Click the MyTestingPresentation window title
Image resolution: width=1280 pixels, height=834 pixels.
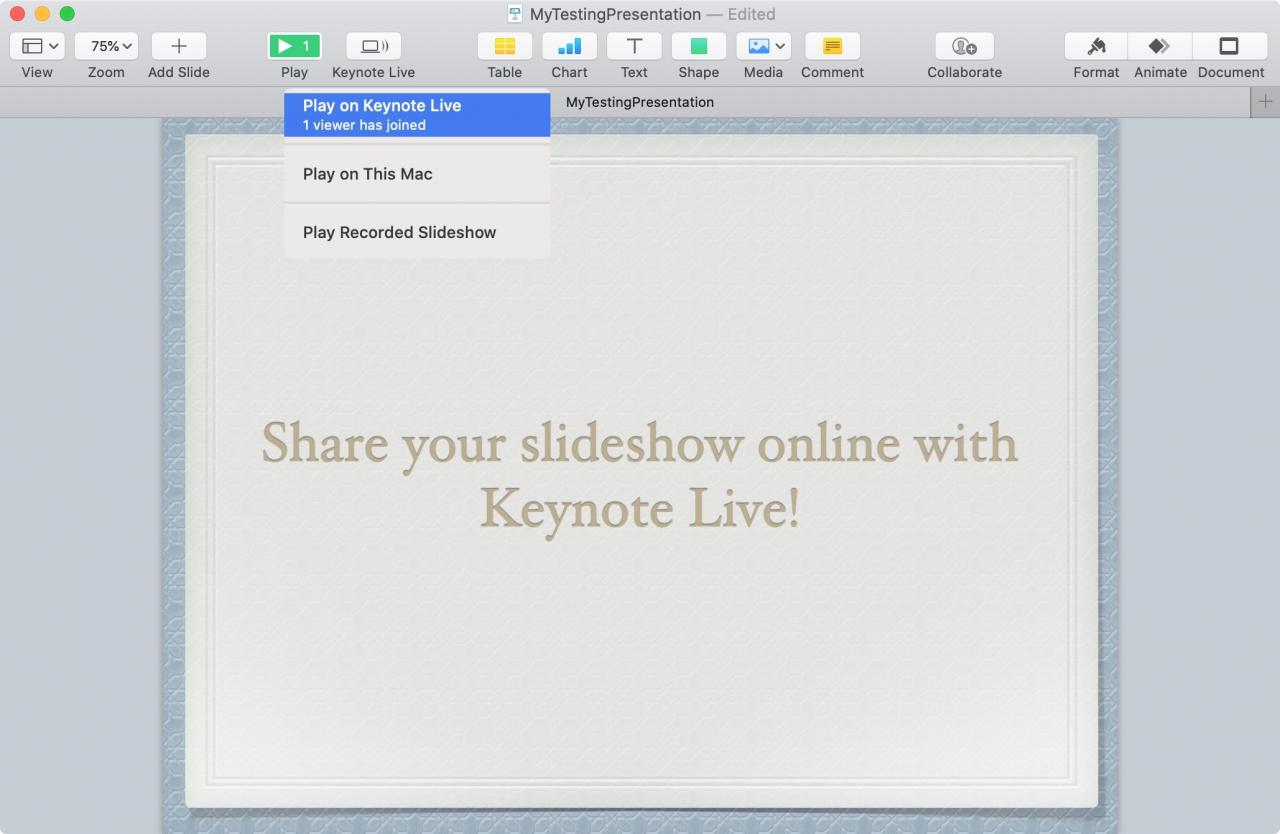pyautogui.click(x=615, y=14)
